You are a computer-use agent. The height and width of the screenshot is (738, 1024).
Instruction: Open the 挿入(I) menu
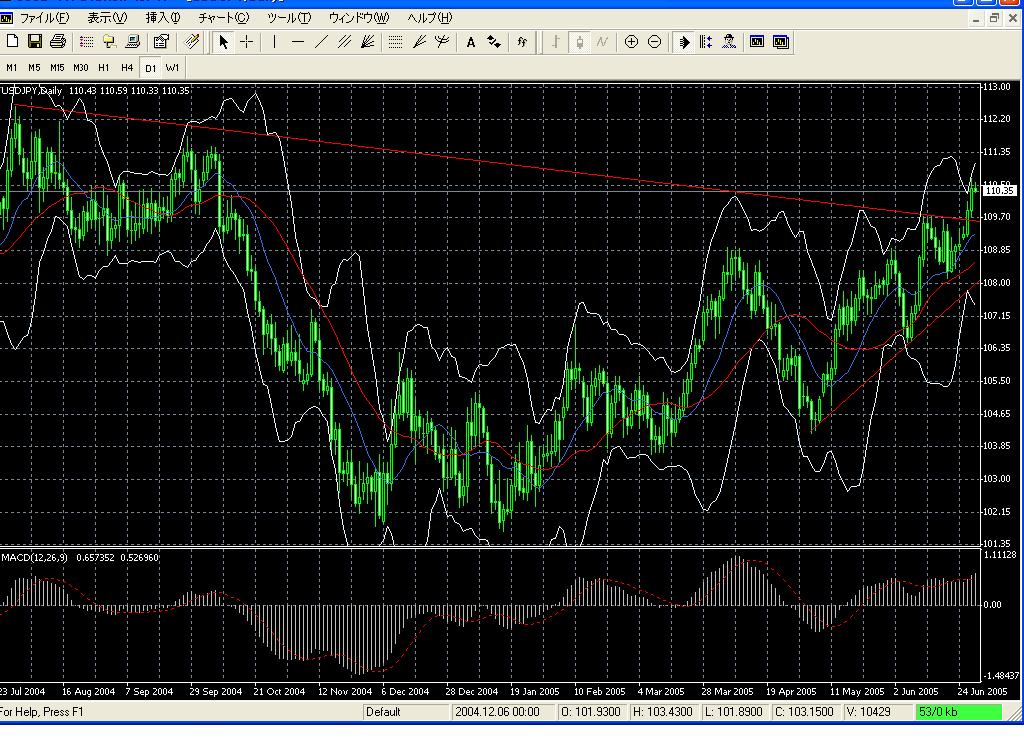163,18
